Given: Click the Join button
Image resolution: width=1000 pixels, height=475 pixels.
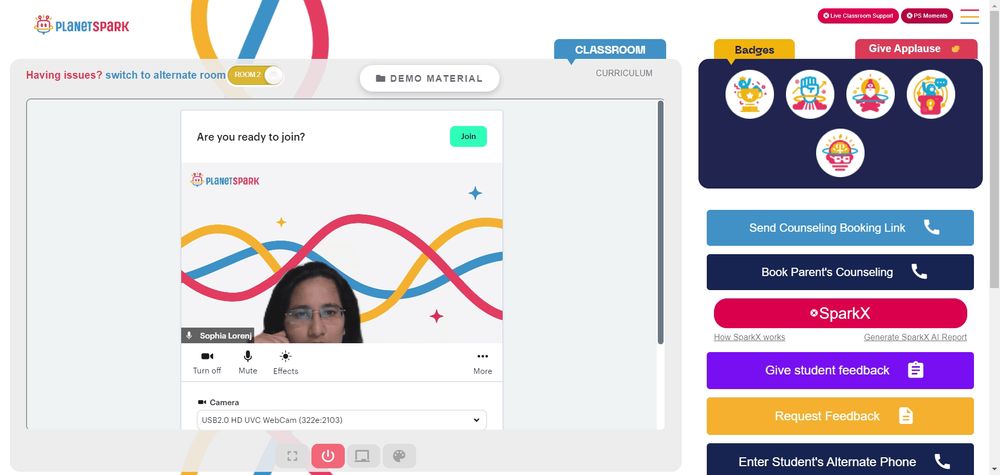Looking at the screenshot, I should coord(468,136).
